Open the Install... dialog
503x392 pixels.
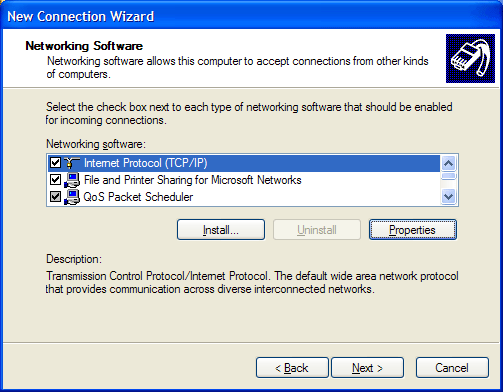pyautogui.click(x=221, y=230)
